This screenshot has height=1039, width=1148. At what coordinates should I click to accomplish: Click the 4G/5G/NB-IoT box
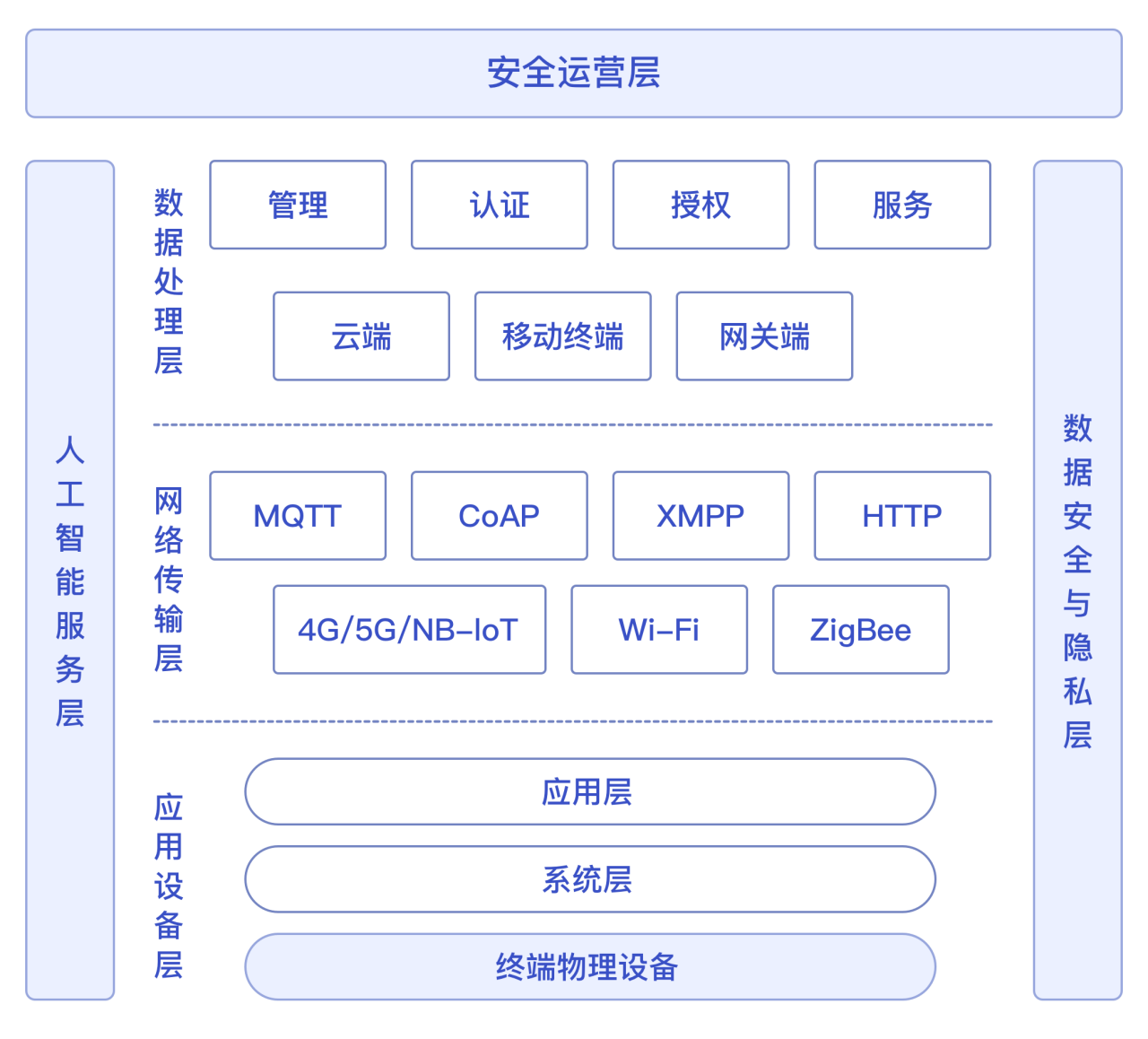[409, 629]
